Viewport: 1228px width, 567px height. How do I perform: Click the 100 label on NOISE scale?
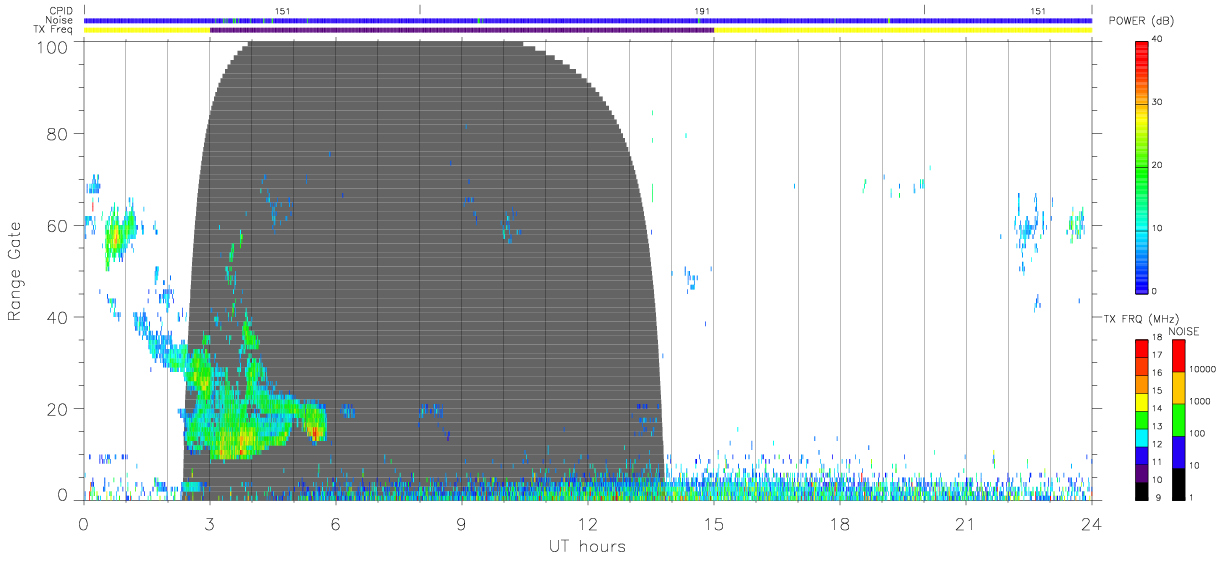point(1196,433)
